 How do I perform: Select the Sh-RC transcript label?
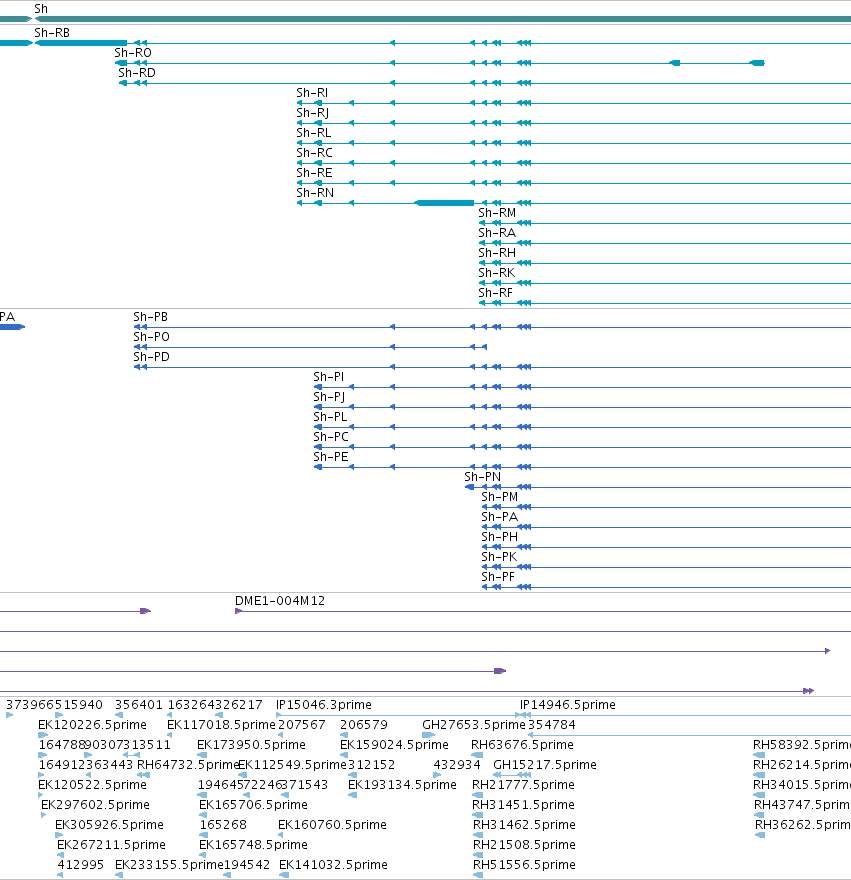coord(314,153)
